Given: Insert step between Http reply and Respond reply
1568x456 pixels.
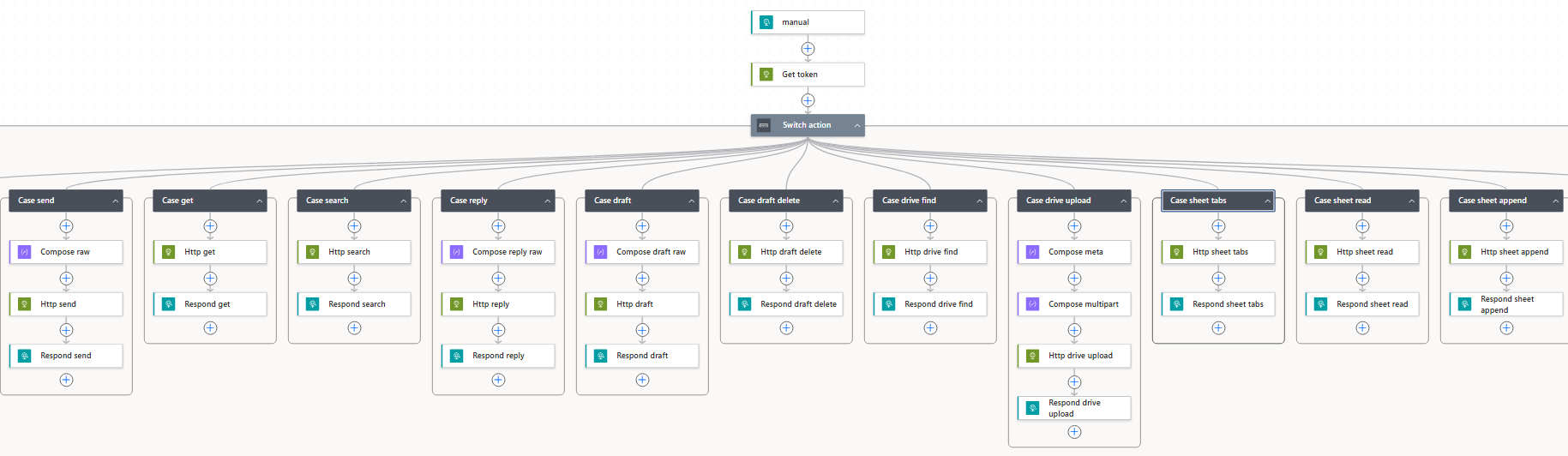Looking at the screenshot, I should (498, 330).
